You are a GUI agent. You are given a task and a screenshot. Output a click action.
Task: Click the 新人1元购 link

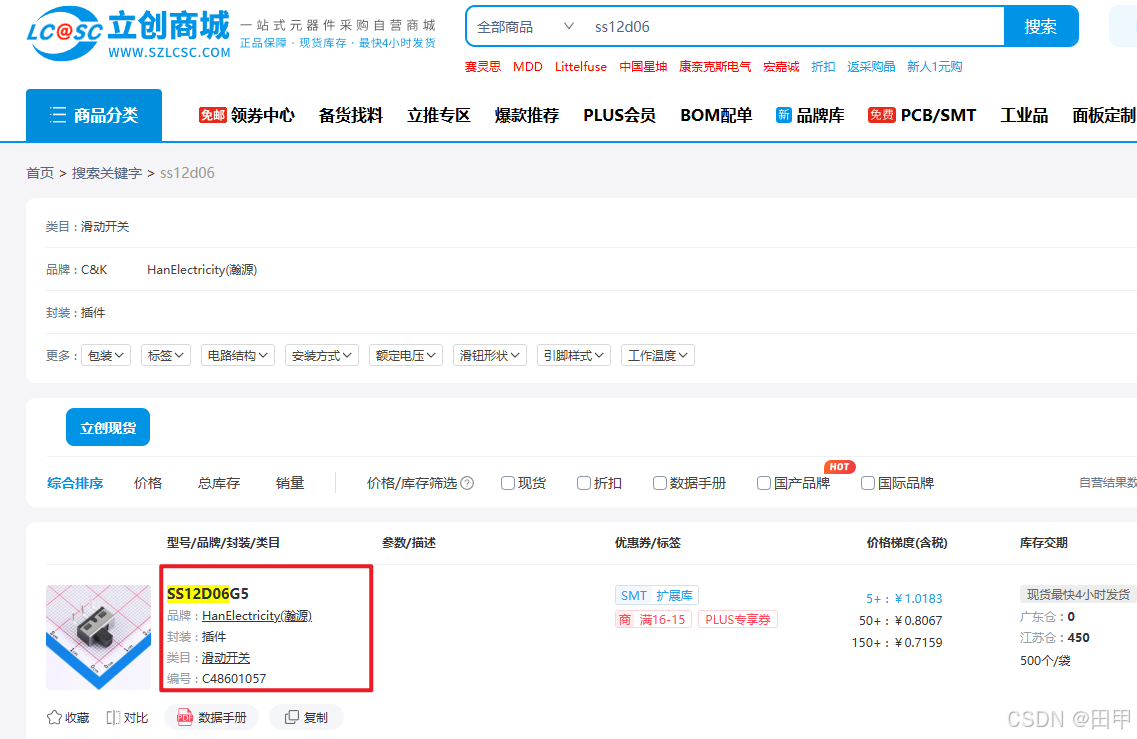pos(935,67)
